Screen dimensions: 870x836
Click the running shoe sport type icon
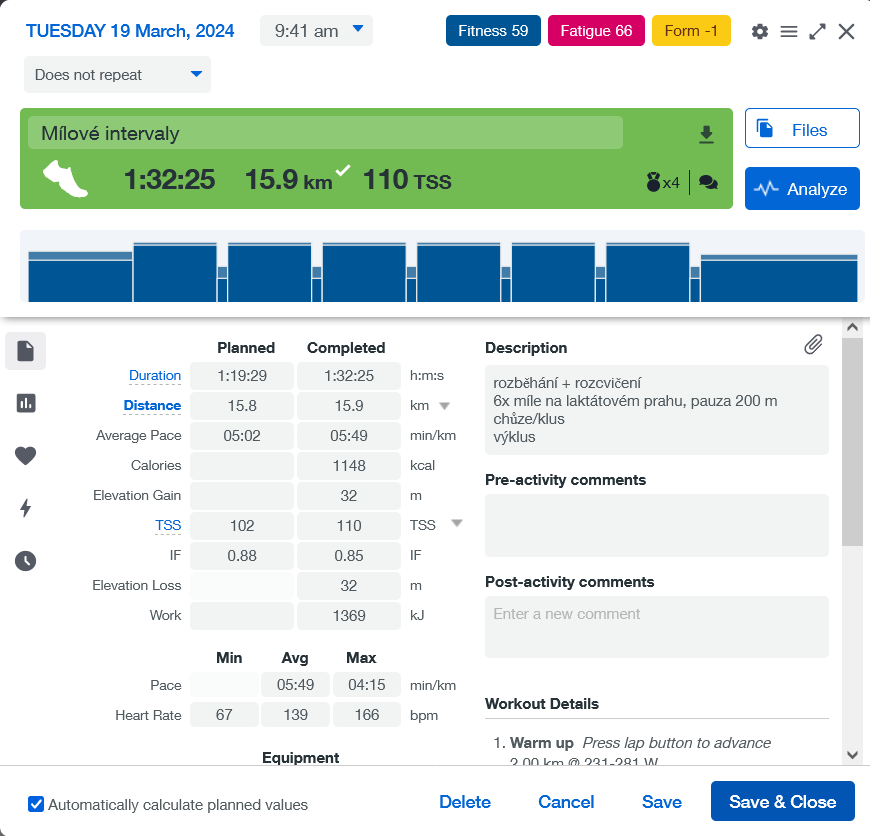pyautogui.click(x=65, y=179)
